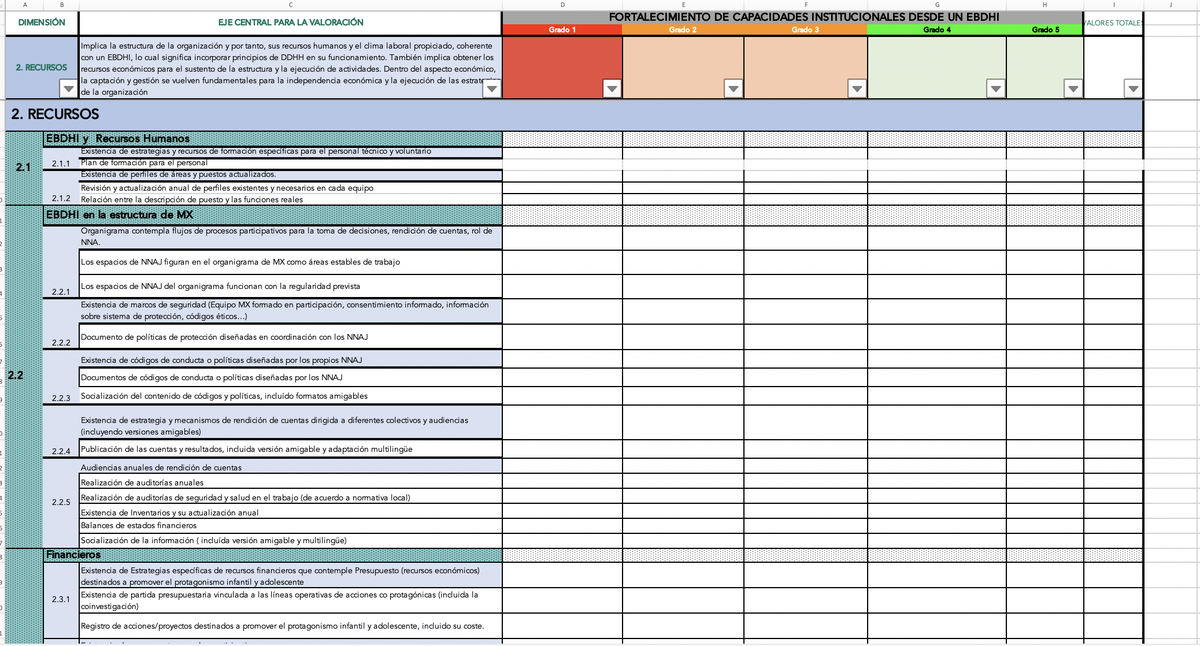
Task: Select the red Grado 1 header cell
Action: click(562, 31)
